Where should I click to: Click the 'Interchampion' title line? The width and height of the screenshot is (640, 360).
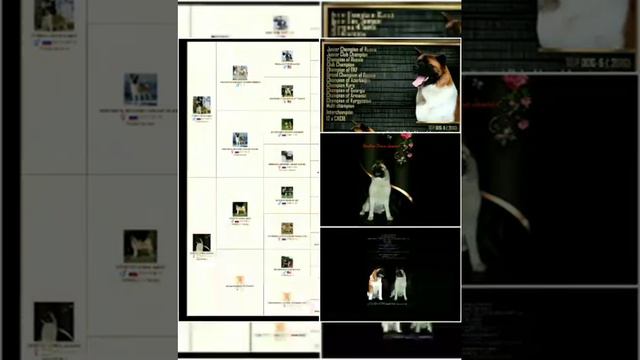[340, 112]
